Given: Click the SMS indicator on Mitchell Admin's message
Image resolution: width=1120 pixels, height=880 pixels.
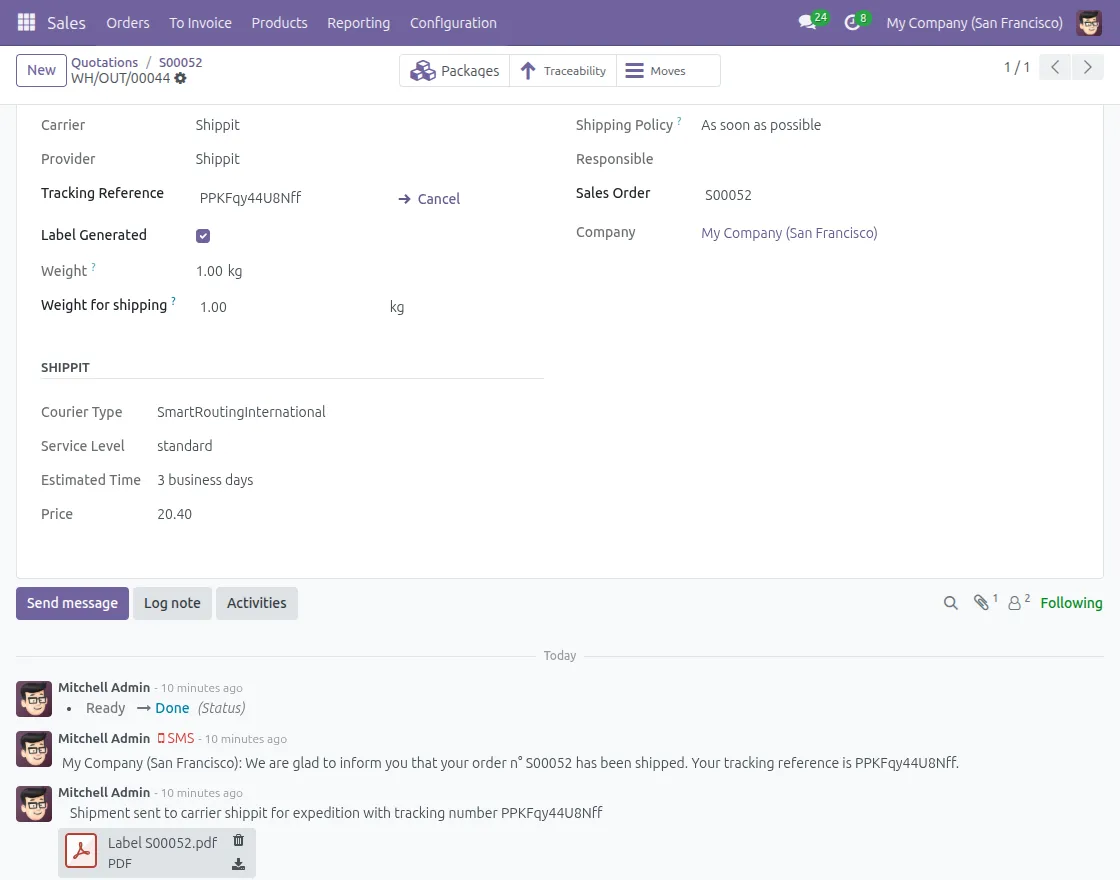Looking at the screenshot, I should pos(176,738).
